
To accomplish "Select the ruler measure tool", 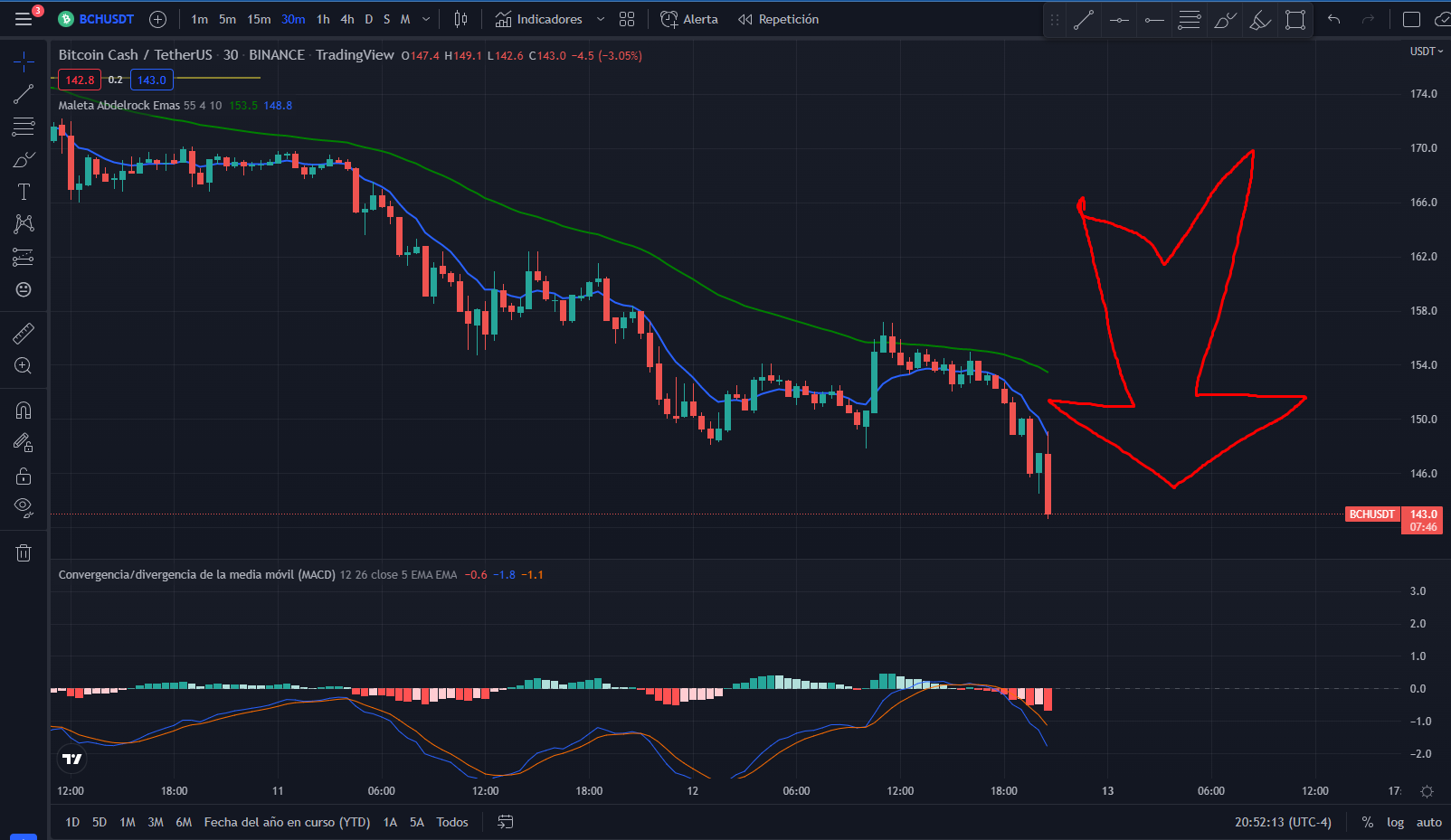I will [24, 334].
